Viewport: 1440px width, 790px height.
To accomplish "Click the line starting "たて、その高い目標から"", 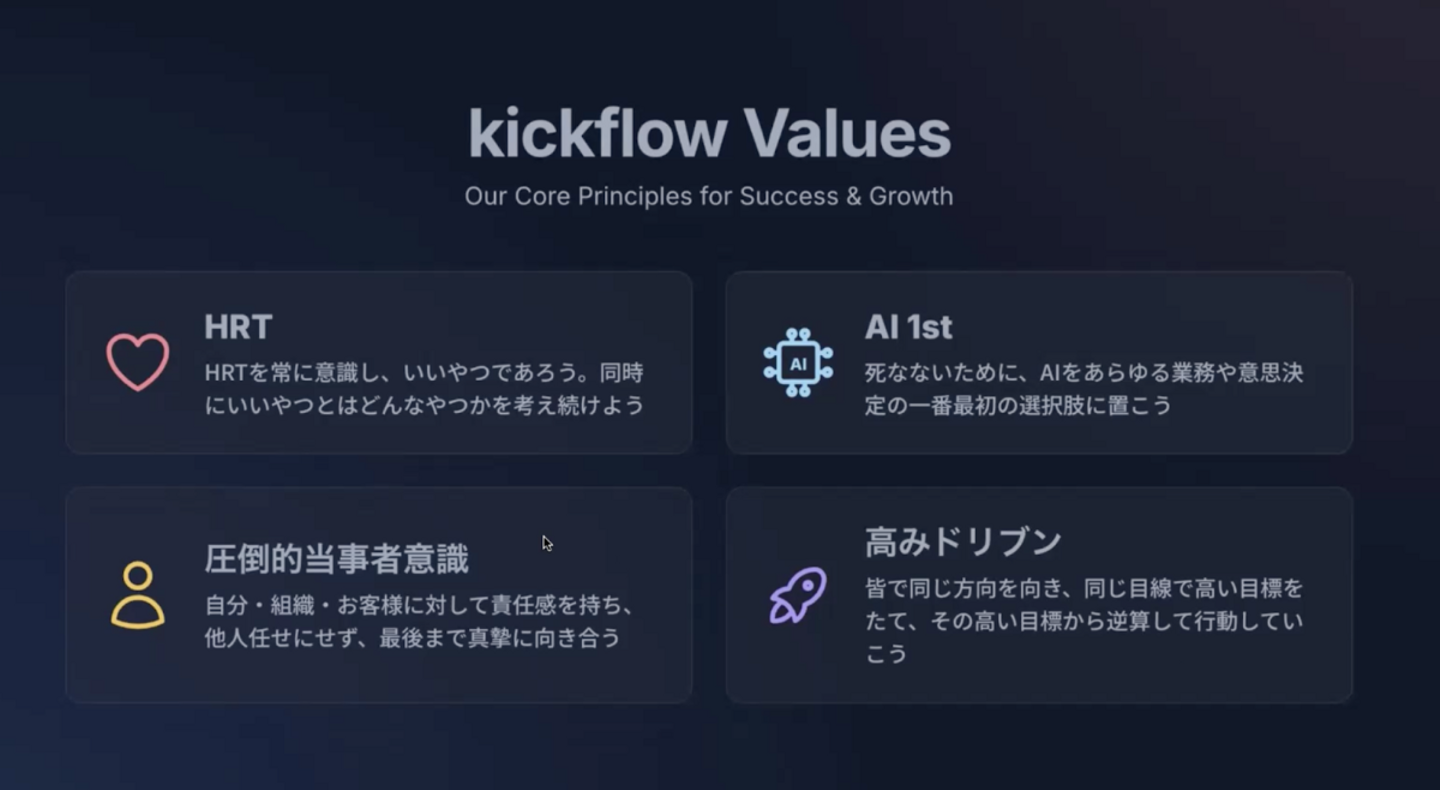I will point(1084,621).
